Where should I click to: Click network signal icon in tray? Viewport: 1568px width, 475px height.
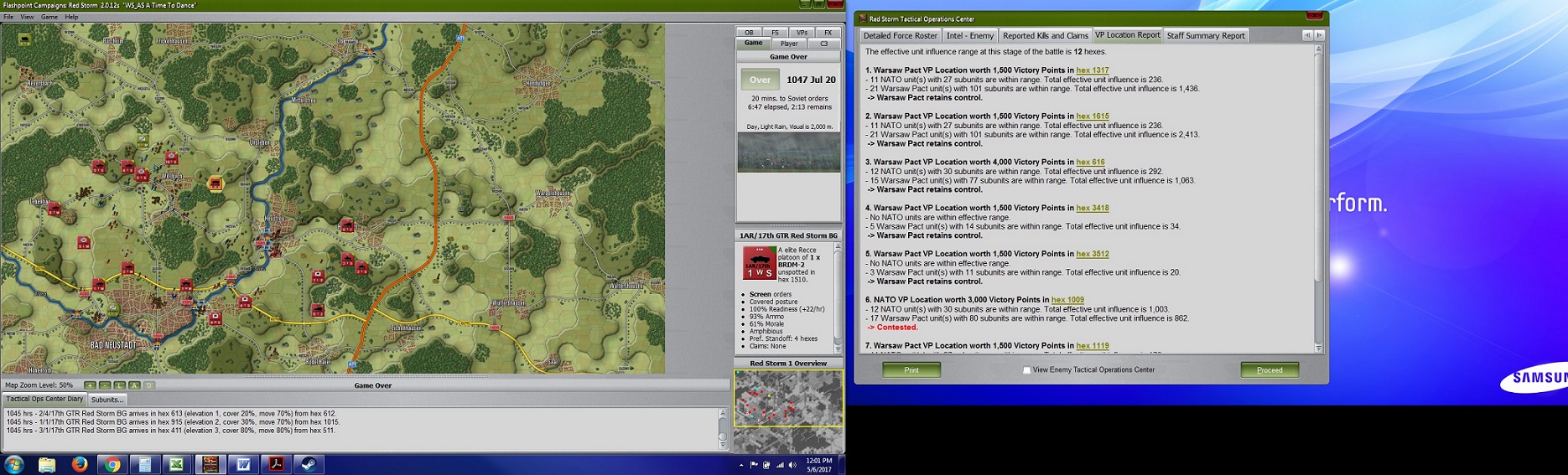click(780, 464)
